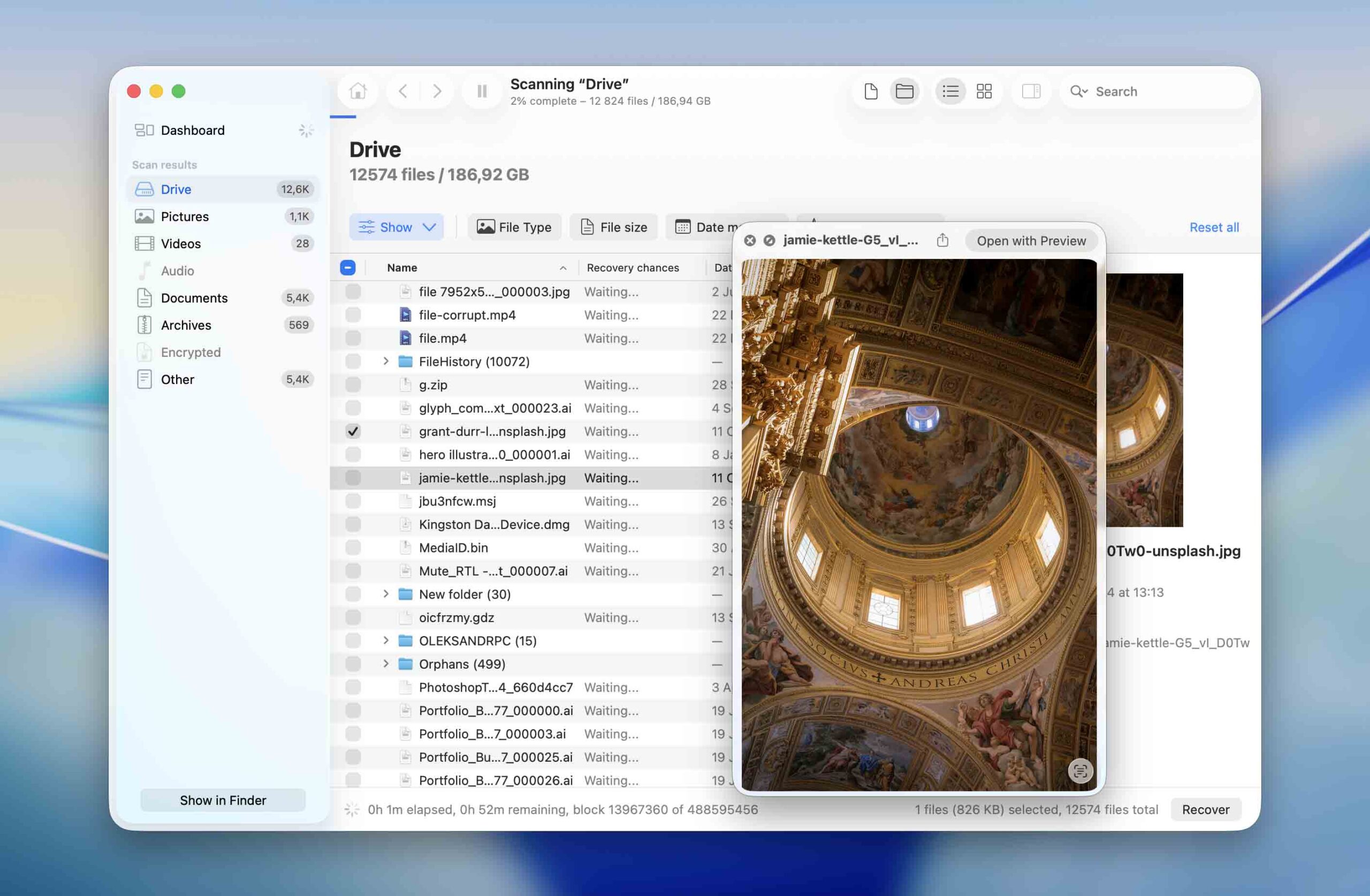Switch to folder view icon
The image size is (1370, 896).
tap(904, 91)
